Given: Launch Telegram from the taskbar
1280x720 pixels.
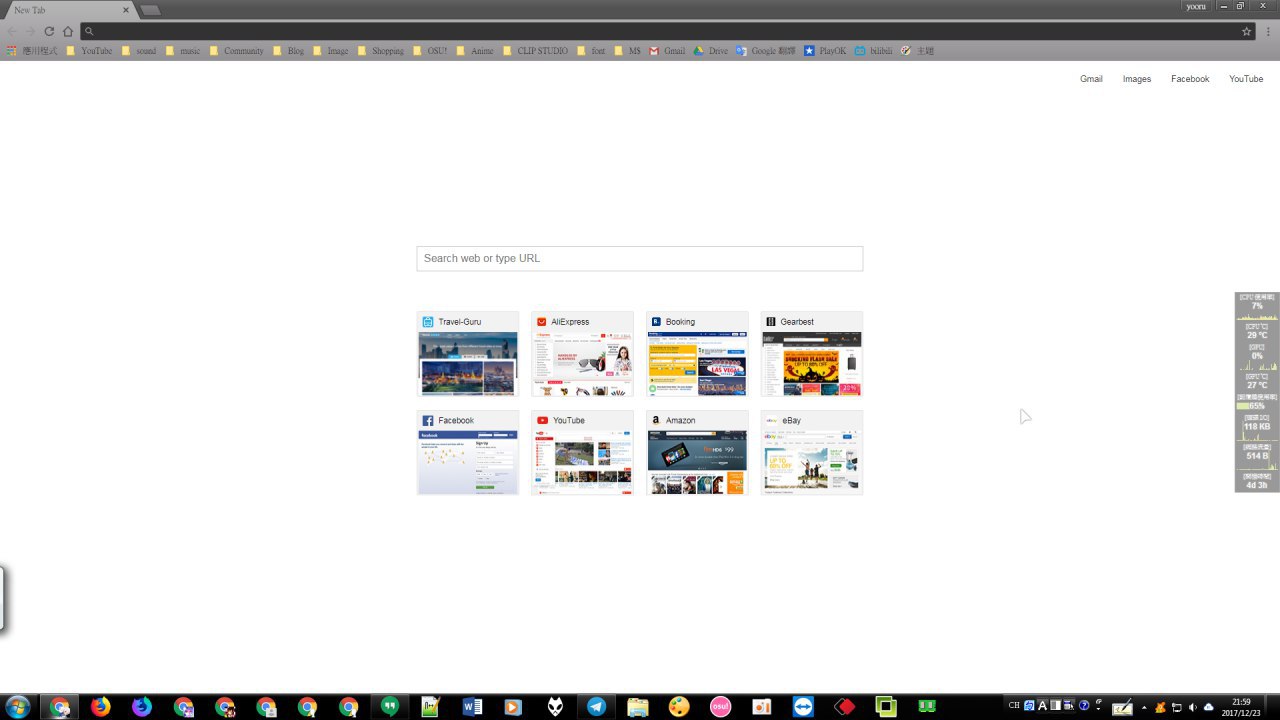Looking at the screenshot, I should (x=596, y=707).
